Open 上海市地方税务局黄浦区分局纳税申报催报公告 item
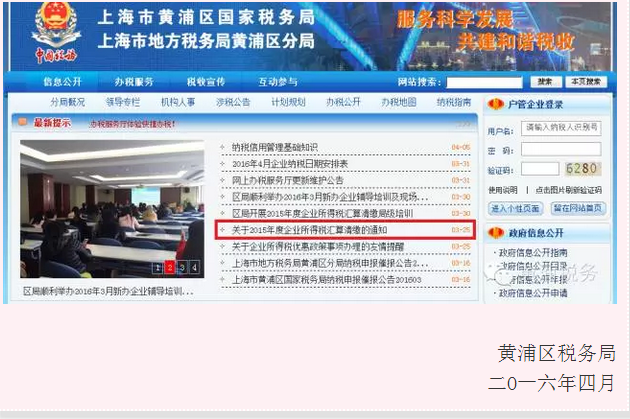The image size is (630, 419). pos(330,263)
